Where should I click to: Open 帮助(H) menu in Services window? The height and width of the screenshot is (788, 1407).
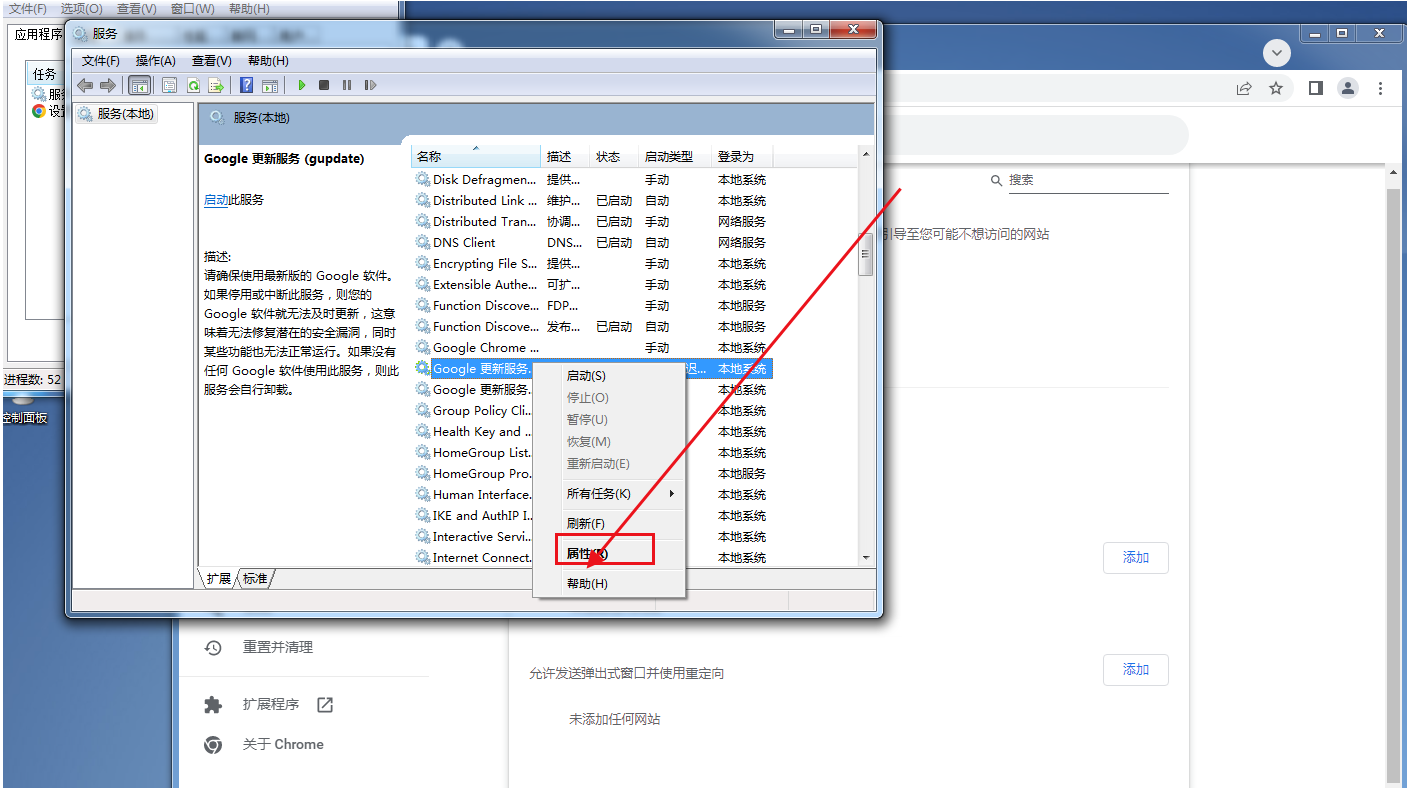click(x=268, y=61)
